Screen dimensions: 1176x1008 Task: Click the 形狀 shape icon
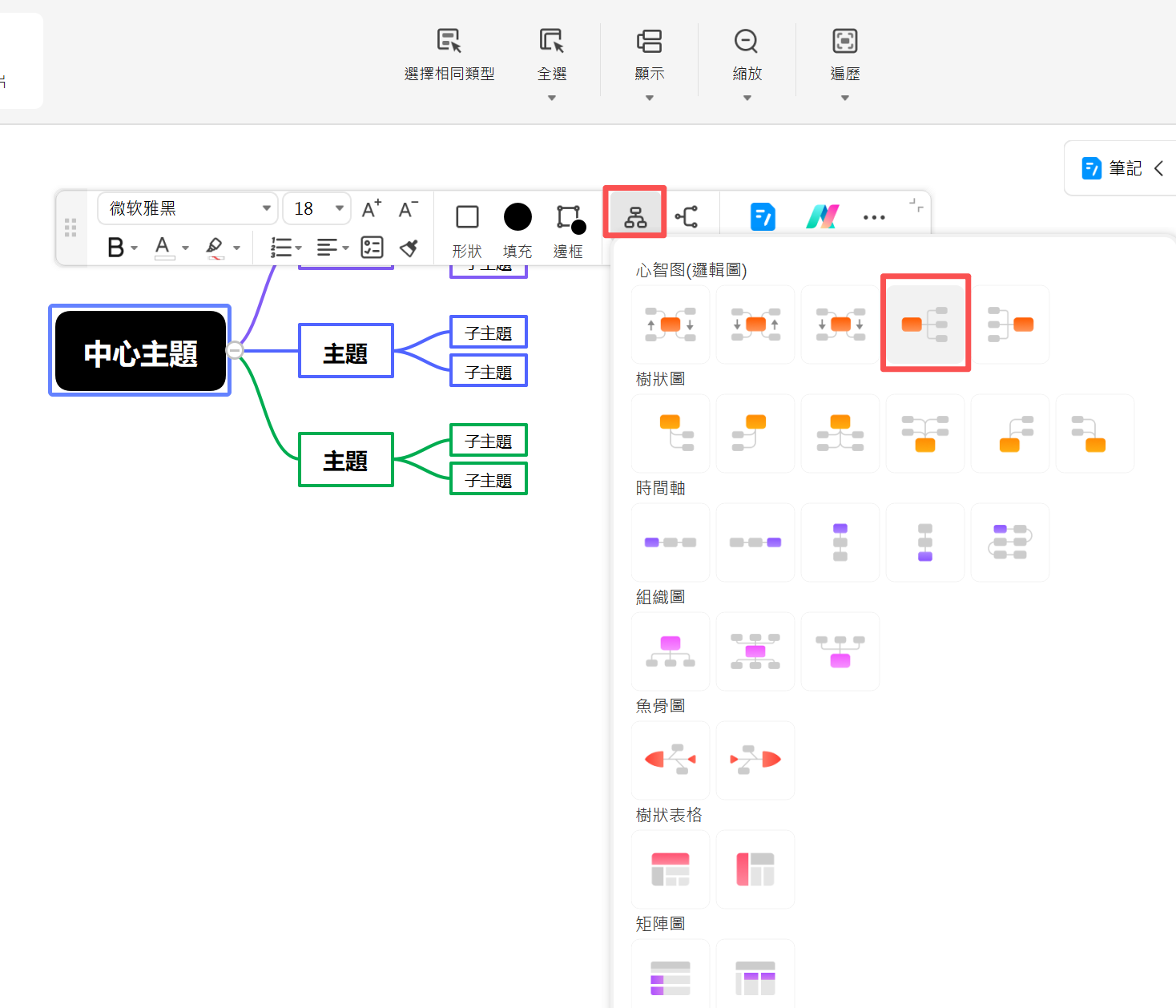click(x=467, y=217)
